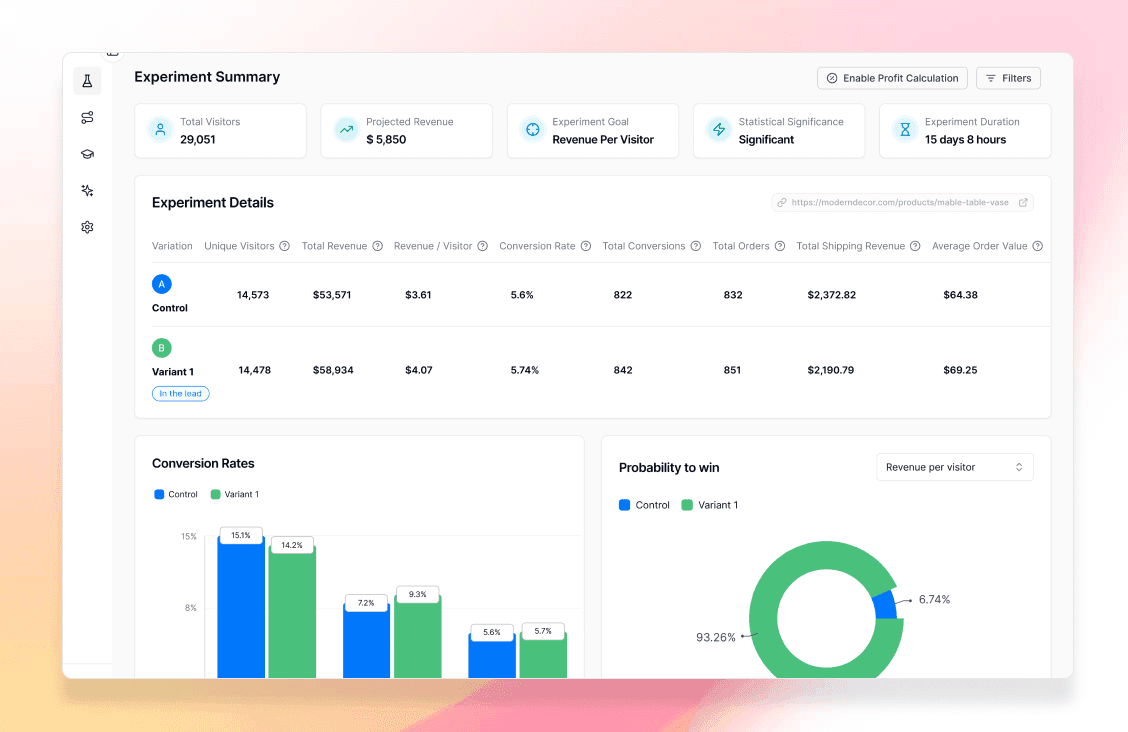Click help icon beside Average Order Value
Screen dimensions: 1128x732
click(x=1037, y=246)
